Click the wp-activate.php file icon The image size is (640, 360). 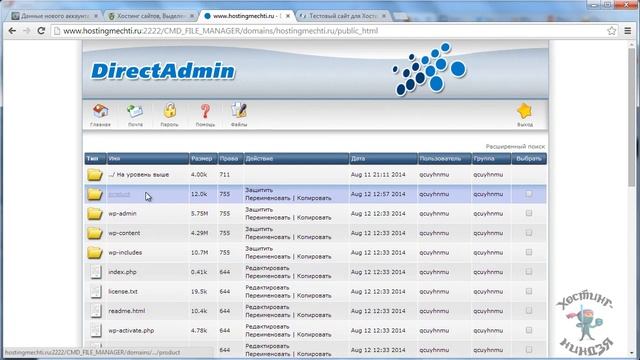pyautogui.click(x=96, y=330)
